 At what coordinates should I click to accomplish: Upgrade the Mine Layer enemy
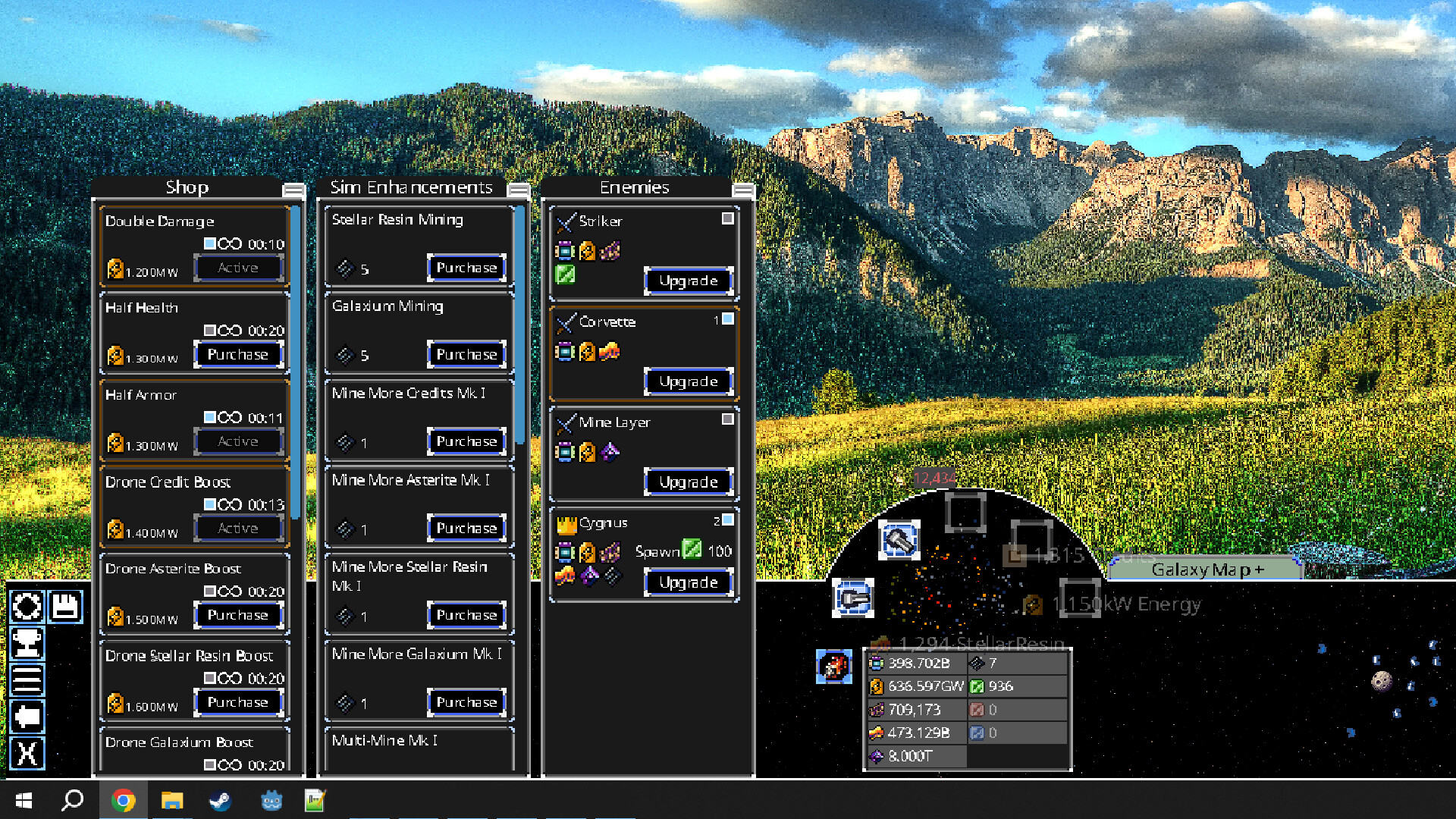[x=689, y=482]
